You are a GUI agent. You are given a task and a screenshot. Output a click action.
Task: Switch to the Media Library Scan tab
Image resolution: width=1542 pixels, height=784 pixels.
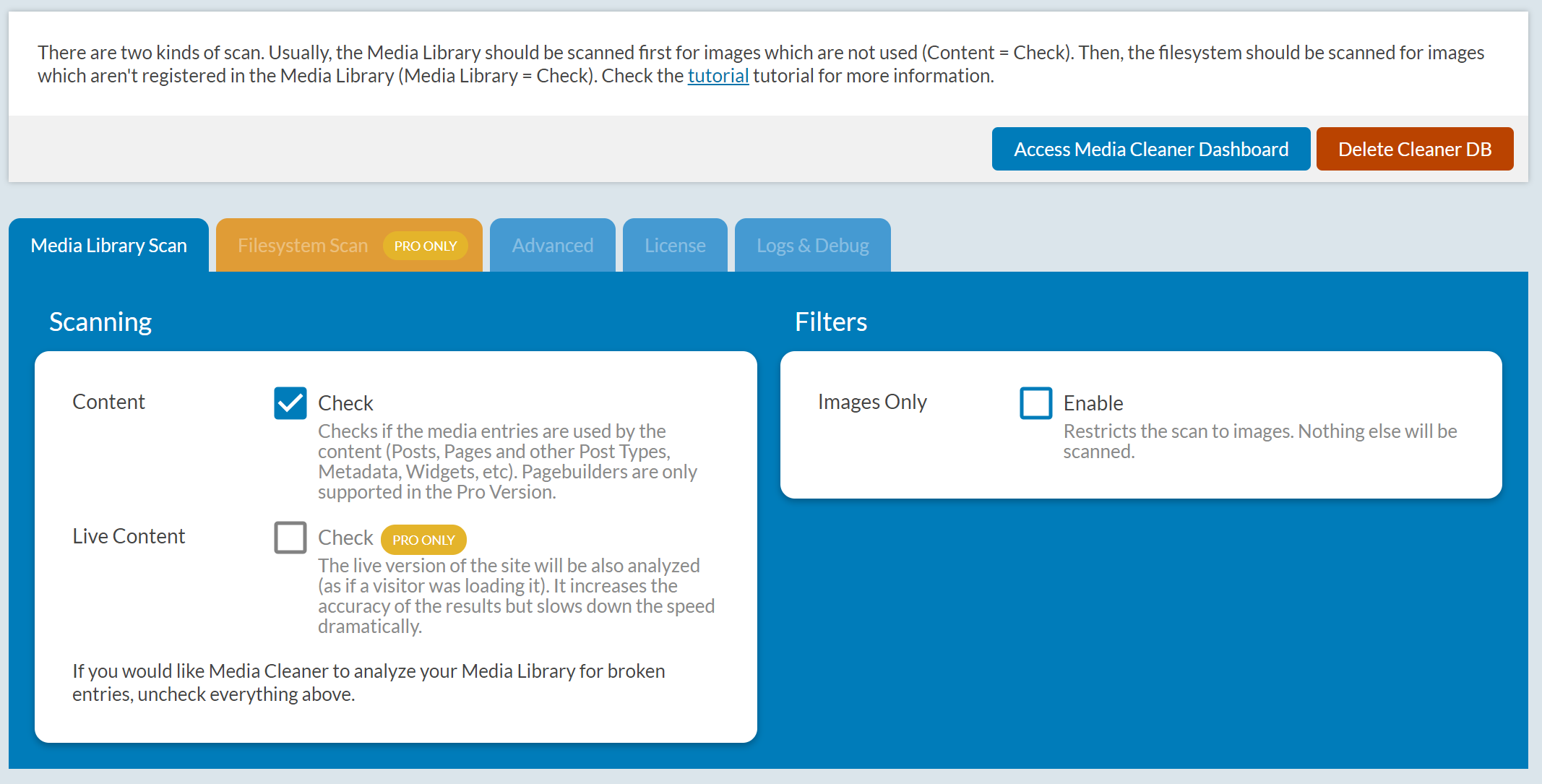[x=109, y=246]
